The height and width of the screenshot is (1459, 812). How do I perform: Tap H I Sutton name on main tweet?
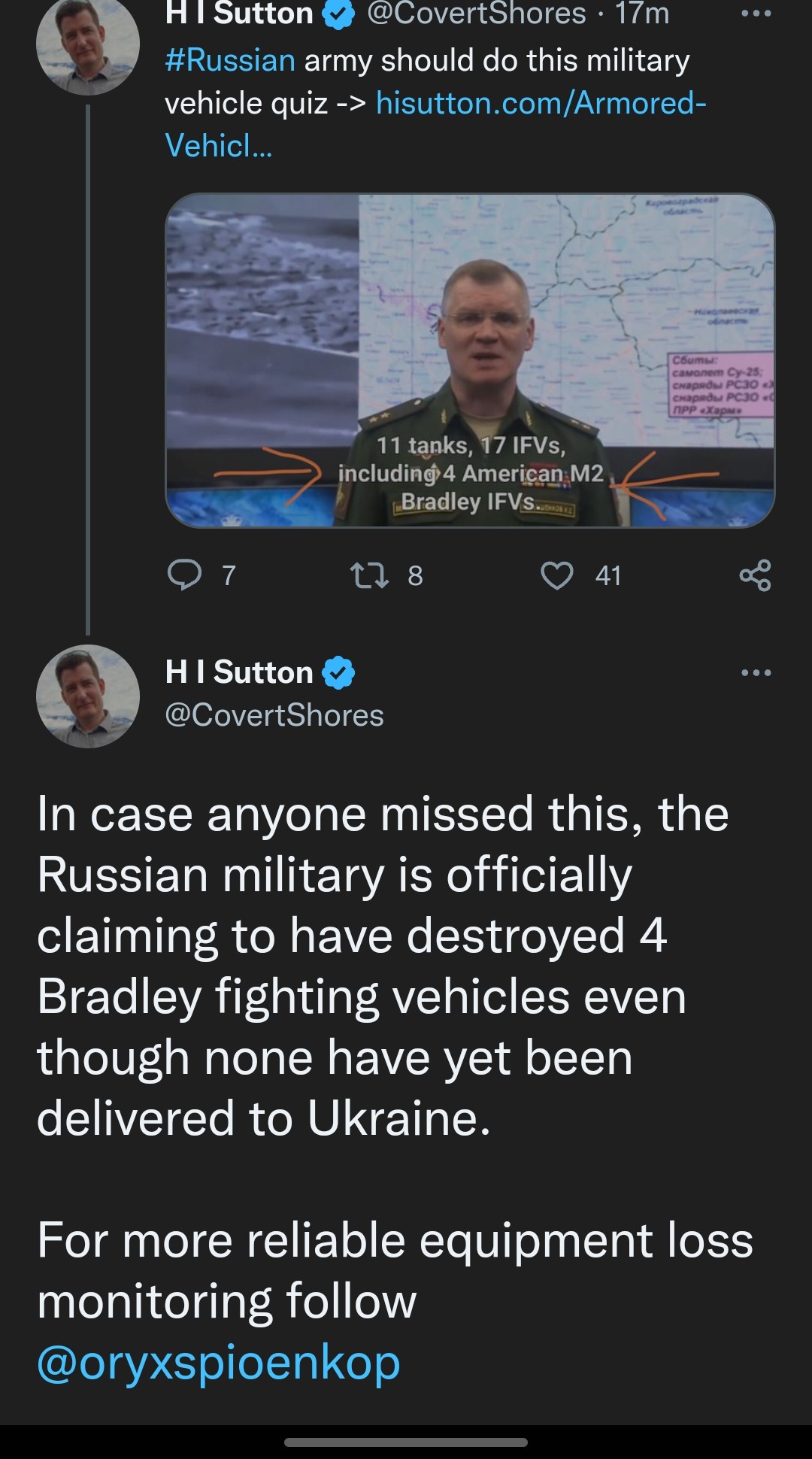pyautogui.click(x=239, y=672)
